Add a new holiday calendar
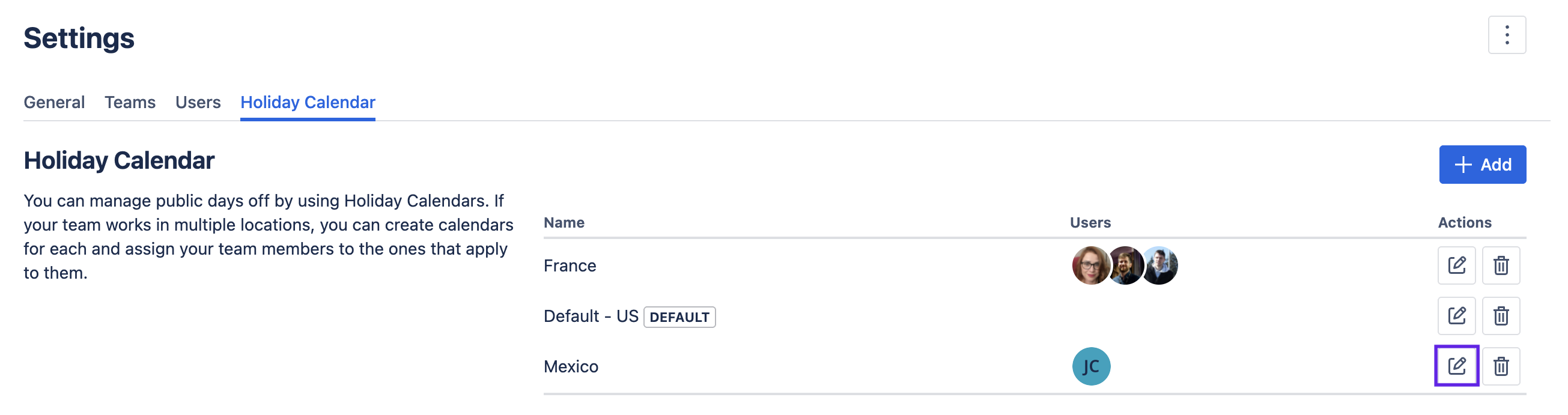The image size is (1568, 415). pyautogui.click(x=1482, y=165)
